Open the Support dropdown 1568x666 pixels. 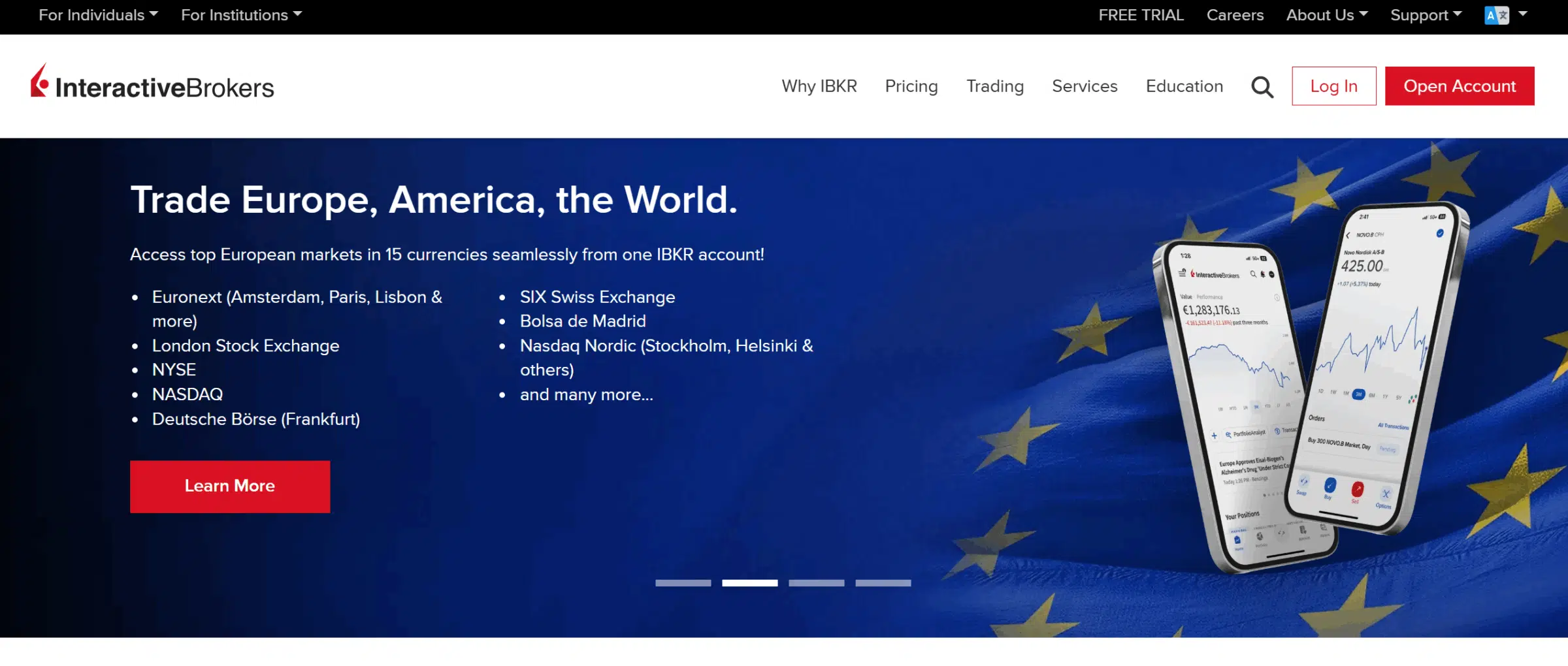(1426, 15)
